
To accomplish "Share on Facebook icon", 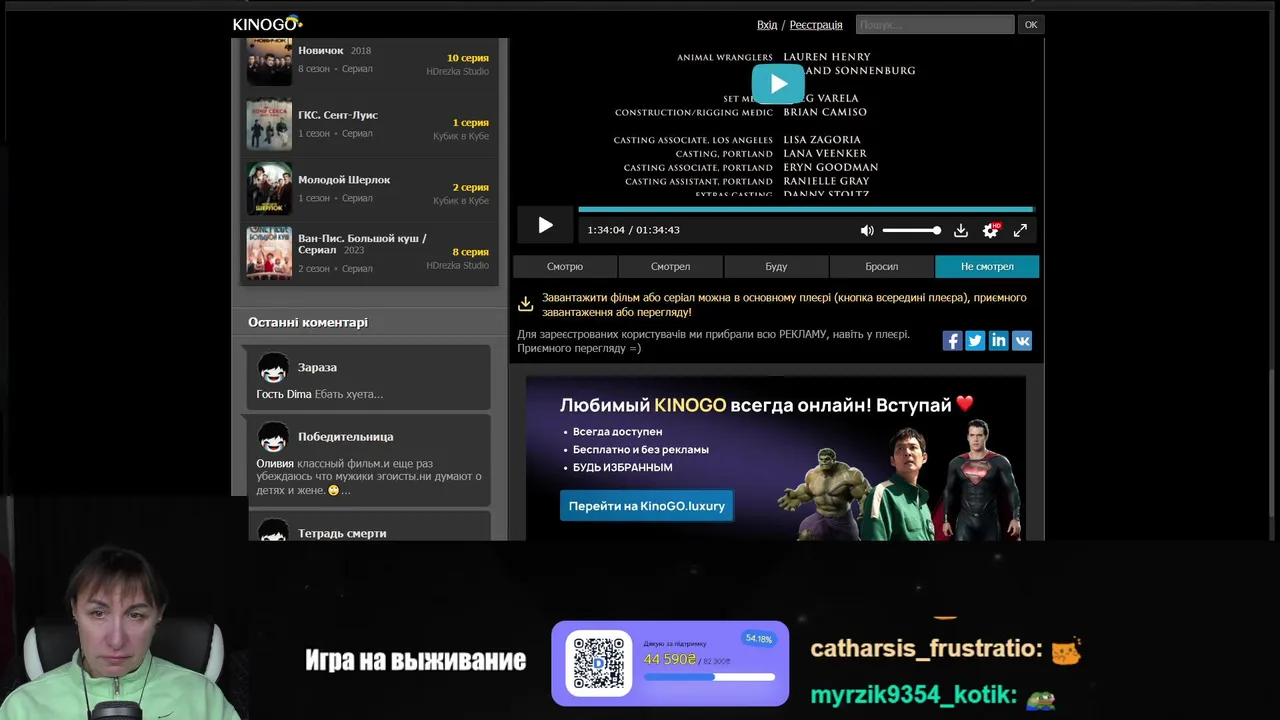I will point(952,340).
